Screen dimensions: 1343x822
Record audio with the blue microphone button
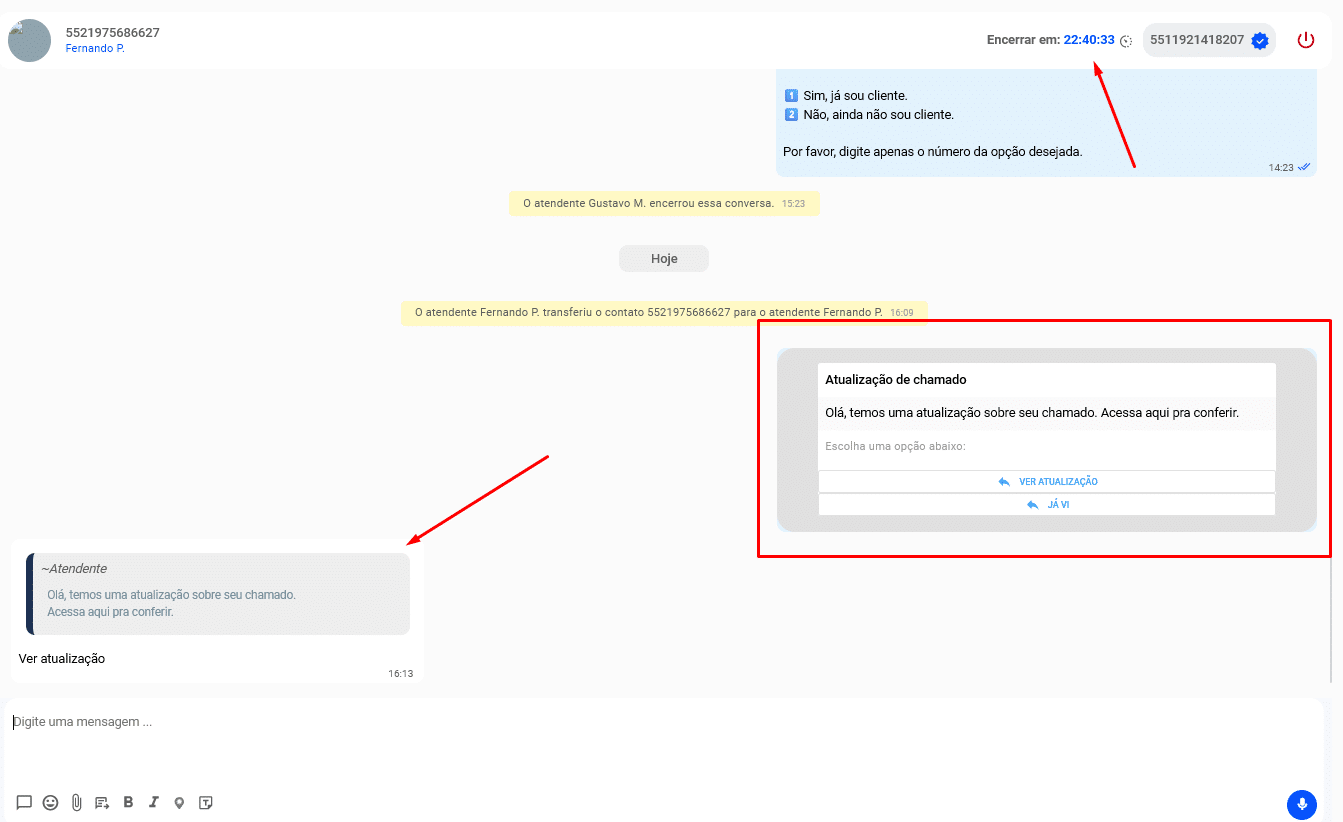coord(1301,804)
